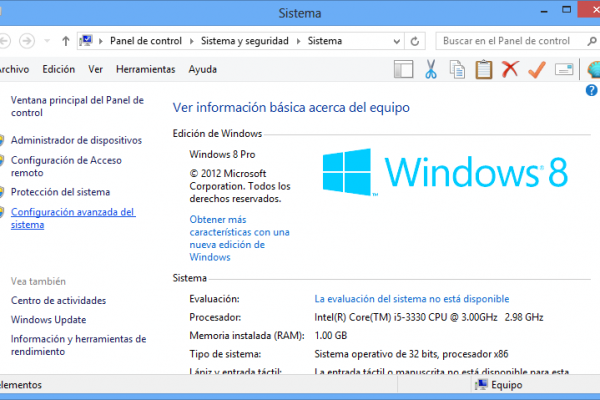Click the Cut scissors icon
Image resolution: width=600 pixels, height=400 pixels.
point(430,69)
